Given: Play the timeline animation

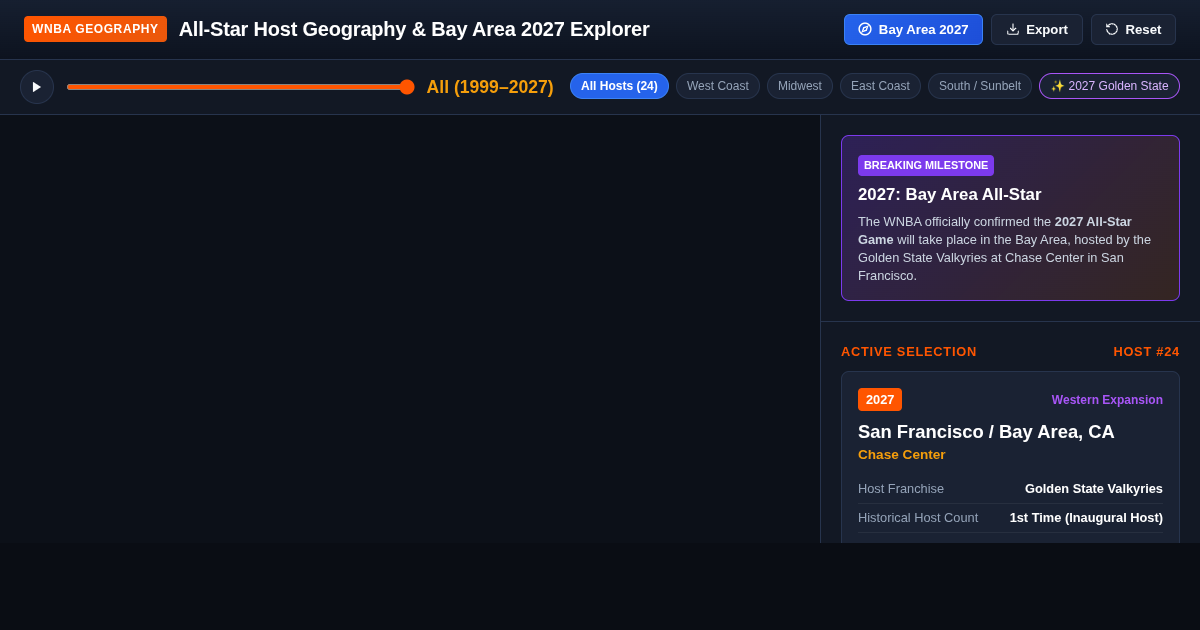Looking at the screenshot, I should click(x=37, y=87).
